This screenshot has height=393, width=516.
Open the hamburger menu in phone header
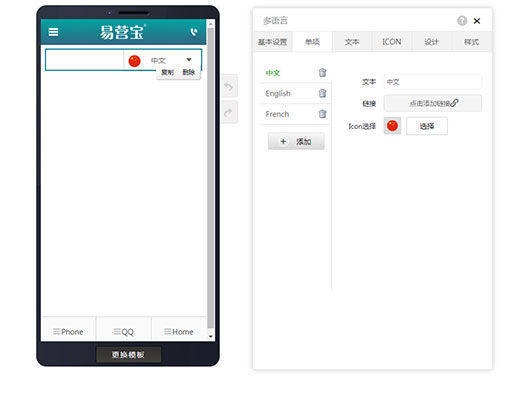pos(53,32)
